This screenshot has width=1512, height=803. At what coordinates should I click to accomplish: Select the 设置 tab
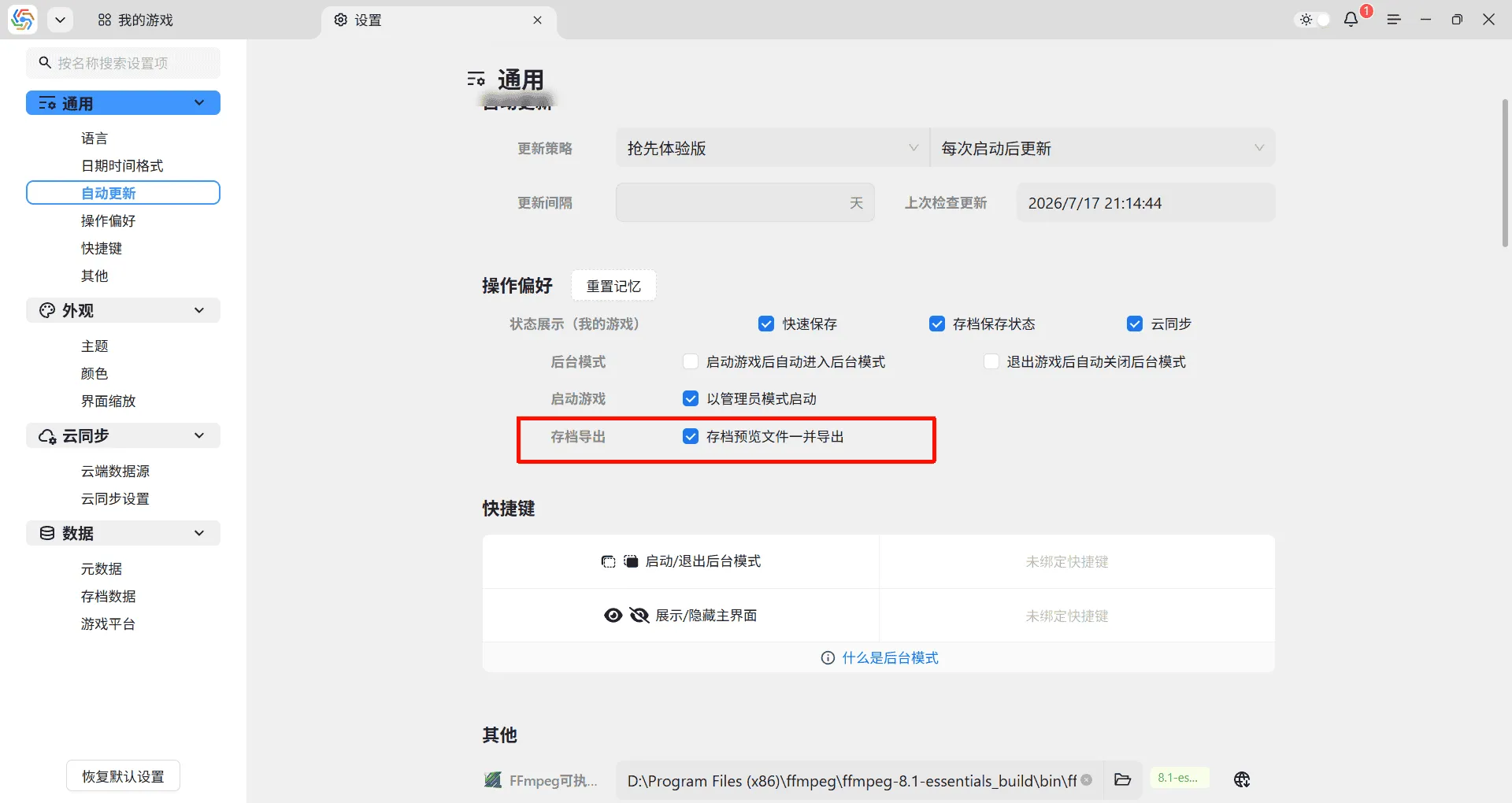pos(358,20)
